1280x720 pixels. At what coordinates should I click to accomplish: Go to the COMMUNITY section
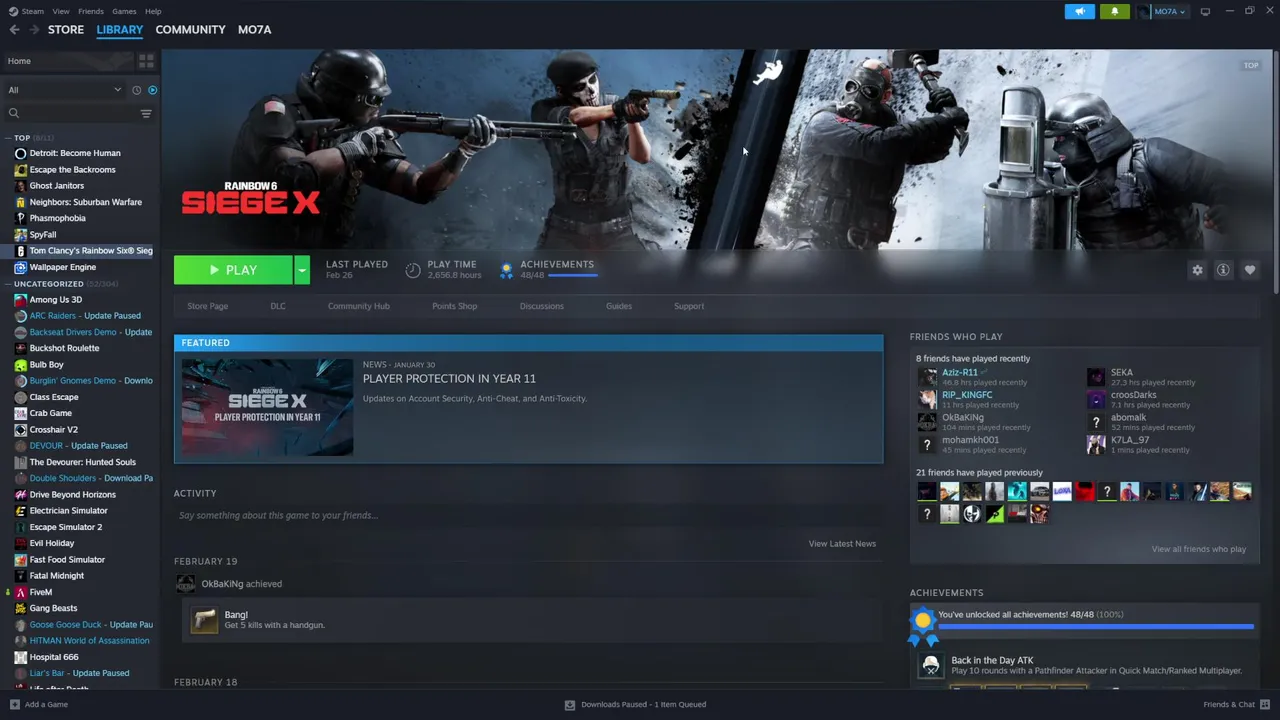pos(190,29)
